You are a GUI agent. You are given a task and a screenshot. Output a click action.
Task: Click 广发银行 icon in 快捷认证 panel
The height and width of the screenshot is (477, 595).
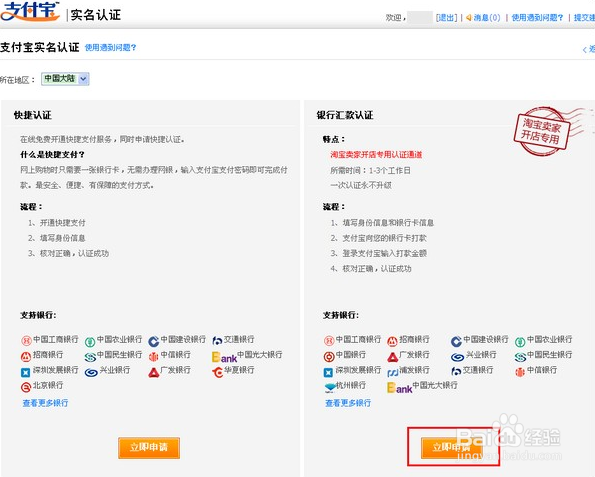point(153,373)
